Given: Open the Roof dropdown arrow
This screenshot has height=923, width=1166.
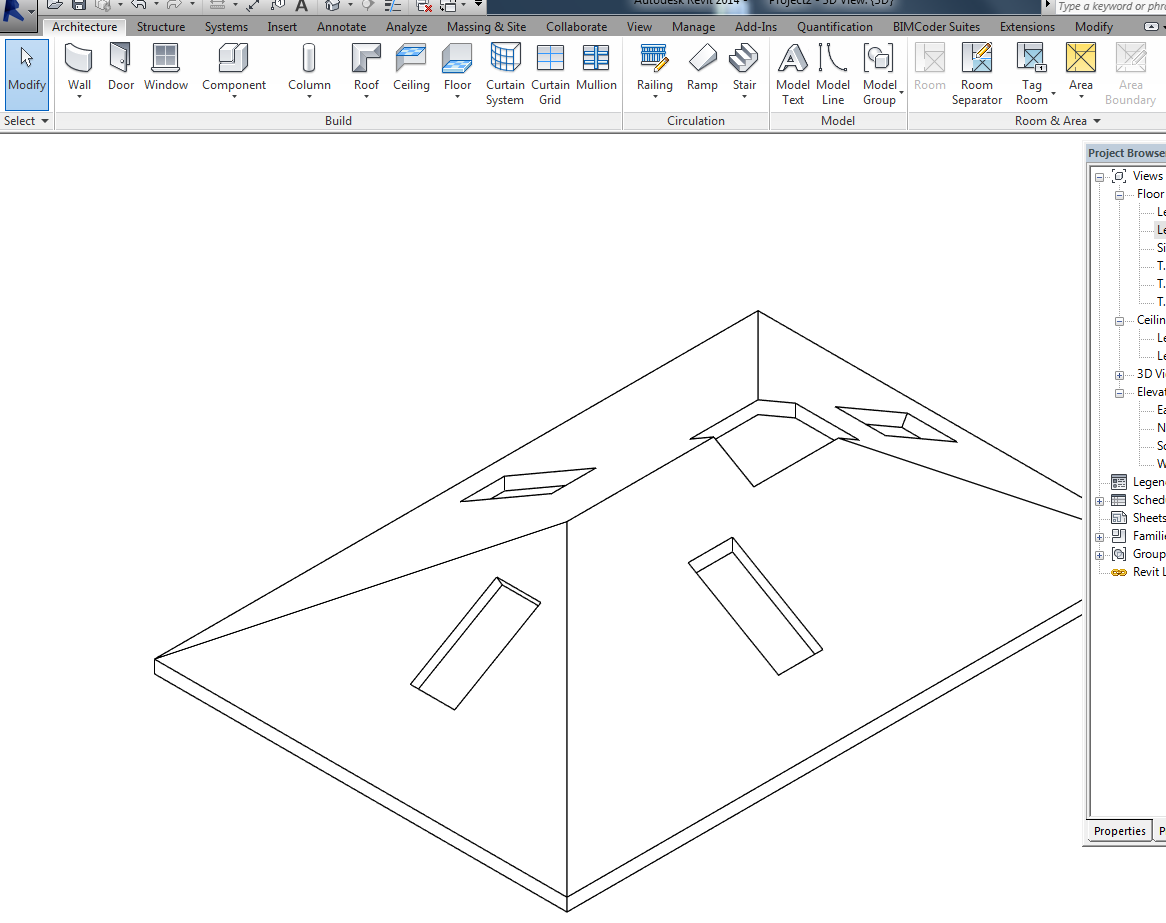Looking at the screenshot, I should pos(366,97).
